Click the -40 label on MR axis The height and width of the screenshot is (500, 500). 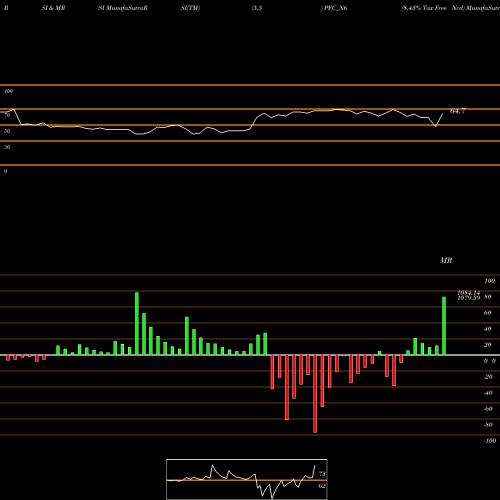tap(488, 393)
